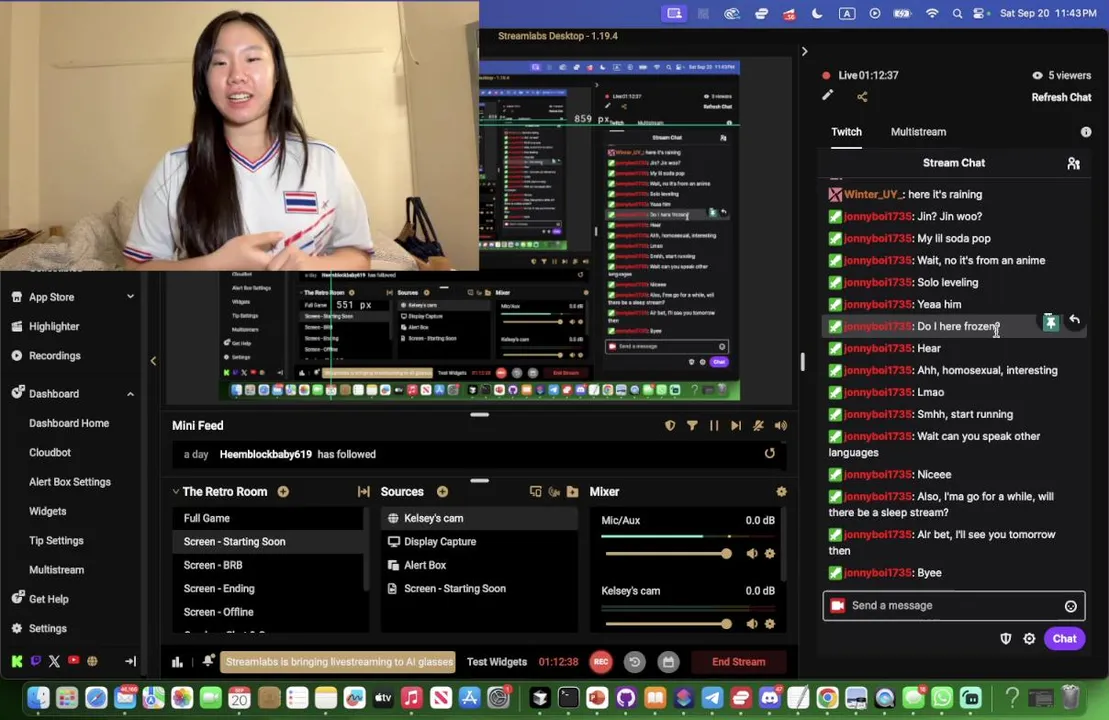This screenshot has height=720, width=1109.
Task: Open the replay buffer button
Action: [634, 662]
